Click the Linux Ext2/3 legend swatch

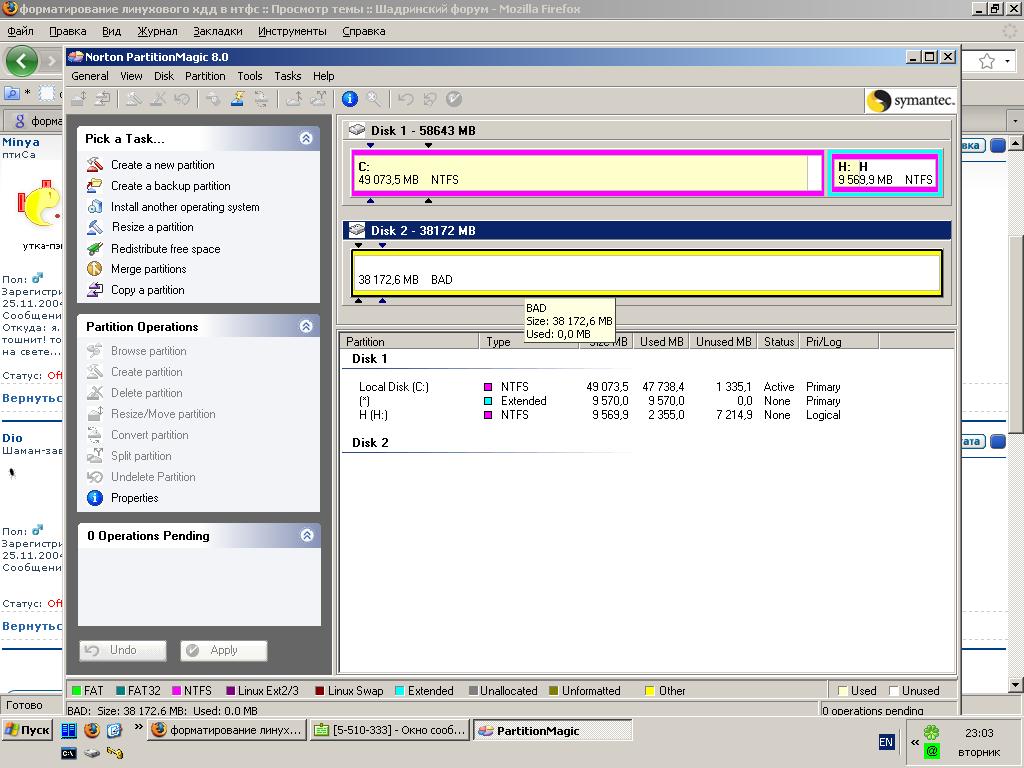[x=230, y=690]
